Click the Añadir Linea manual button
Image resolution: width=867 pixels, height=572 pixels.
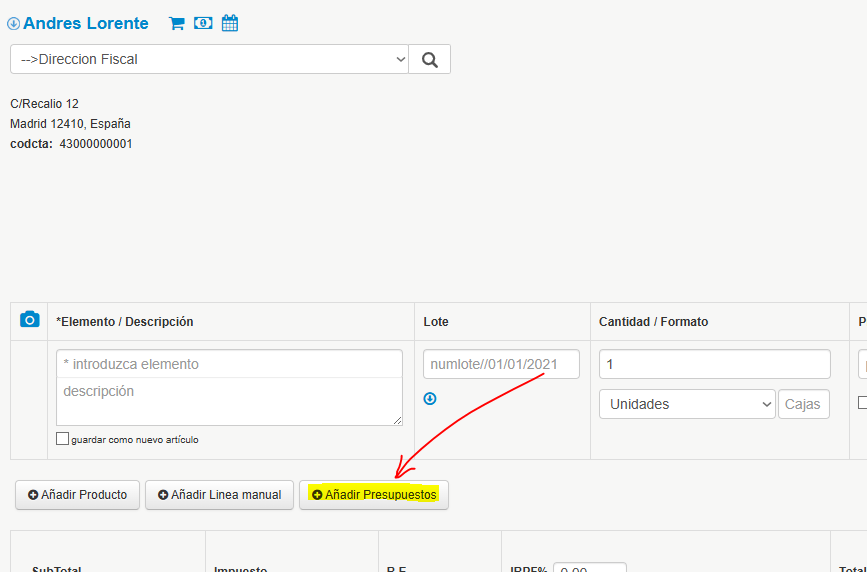[x=220, y=495]
